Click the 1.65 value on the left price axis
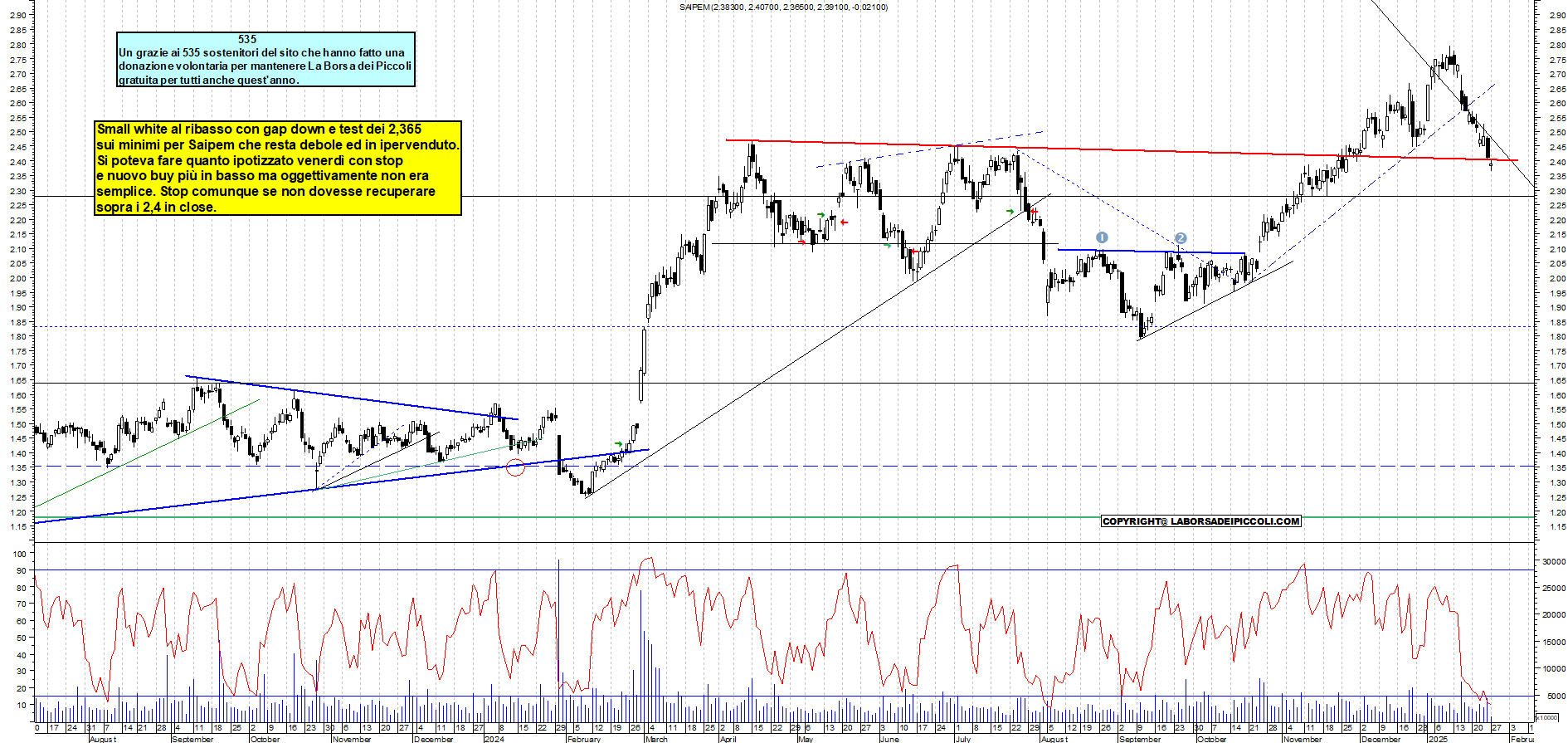The image size is (1568, 743). (18, 381)
